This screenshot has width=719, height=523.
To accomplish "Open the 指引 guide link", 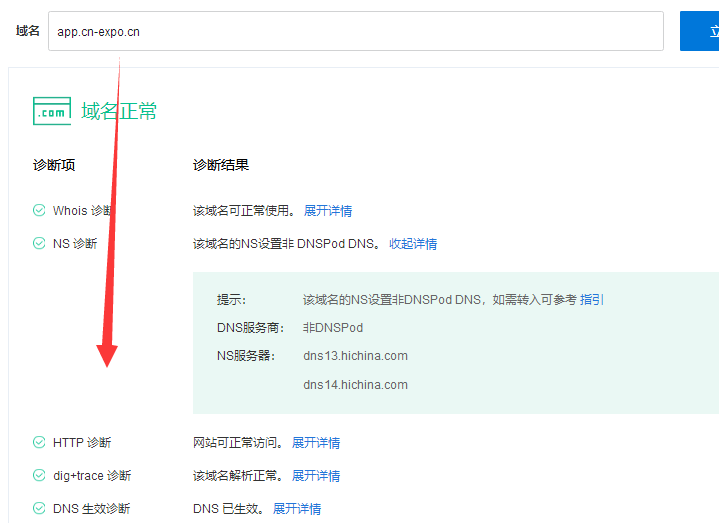I will pos(592,300).
